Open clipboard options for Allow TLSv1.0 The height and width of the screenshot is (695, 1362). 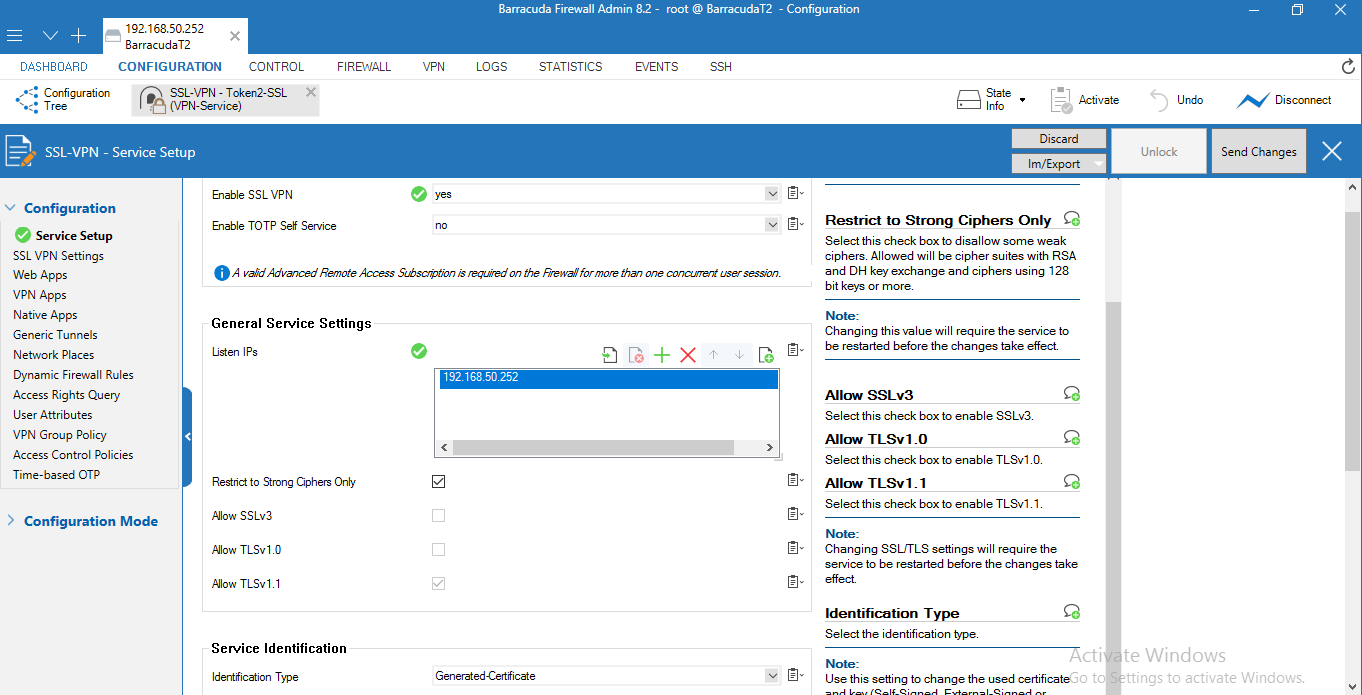pyautogui.click(x=795, y=549)
